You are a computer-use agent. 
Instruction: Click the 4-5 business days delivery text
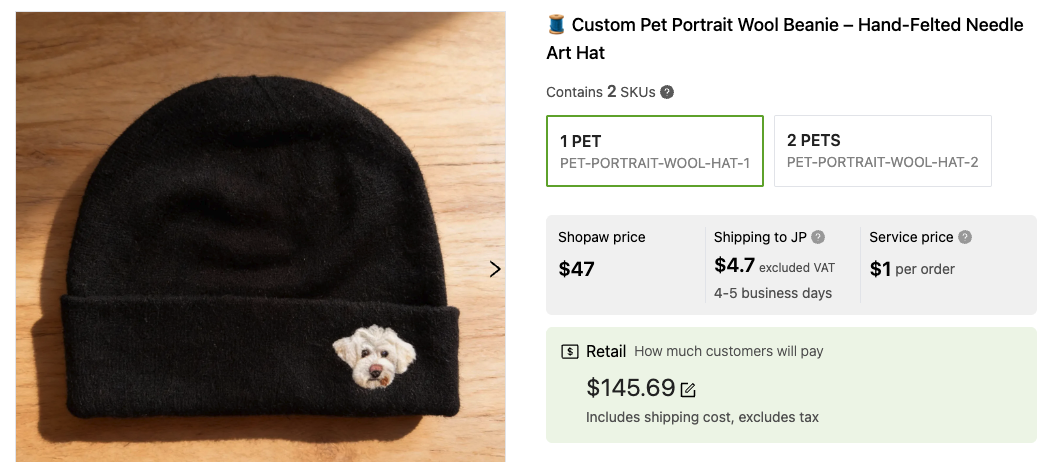click(x=772, y=293)
